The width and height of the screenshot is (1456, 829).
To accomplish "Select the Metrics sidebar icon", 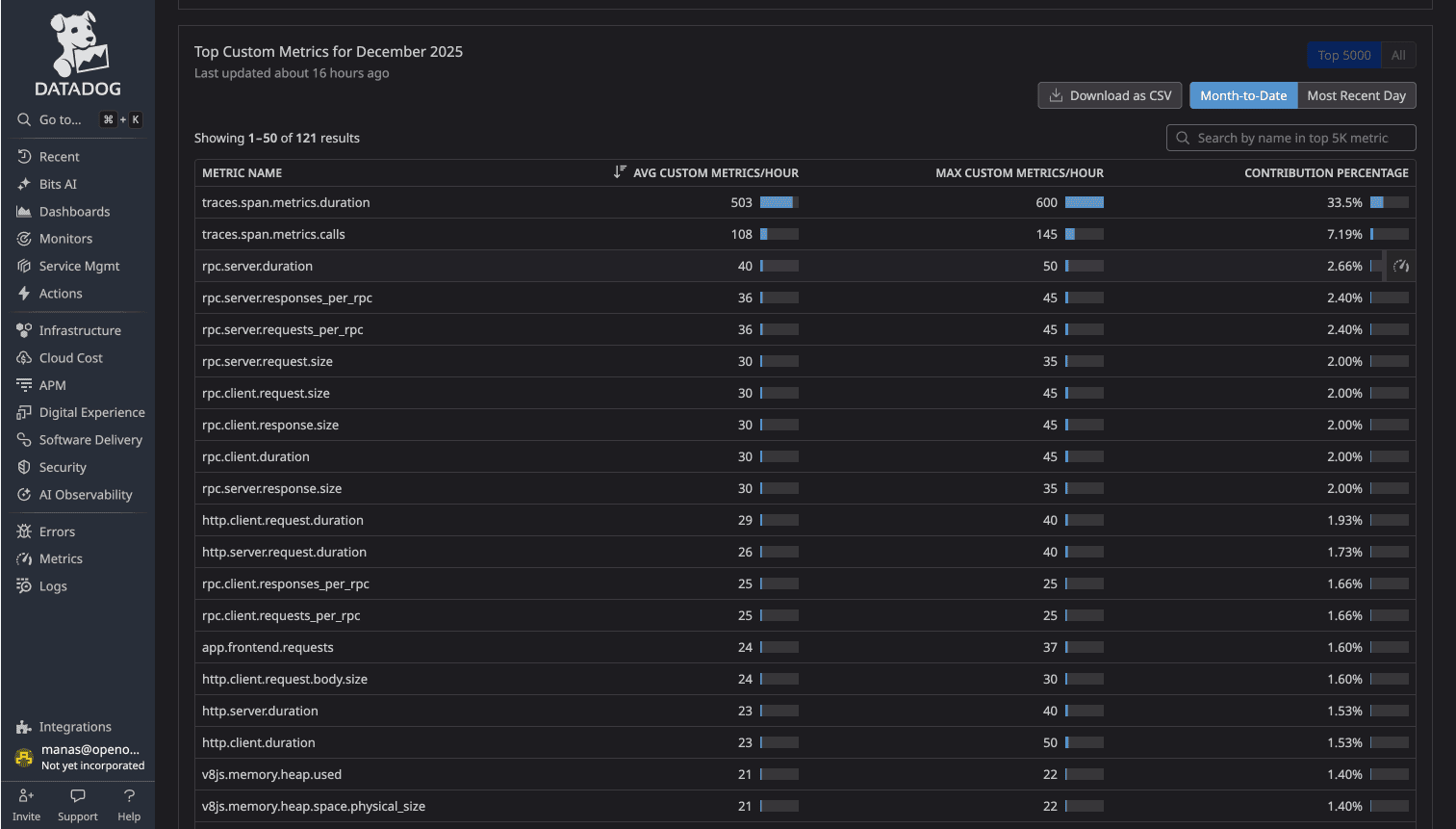I will tap(61, 558).
